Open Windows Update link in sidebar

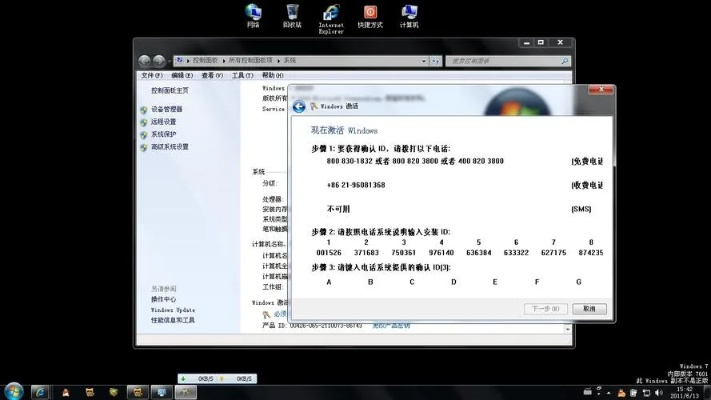169,310
